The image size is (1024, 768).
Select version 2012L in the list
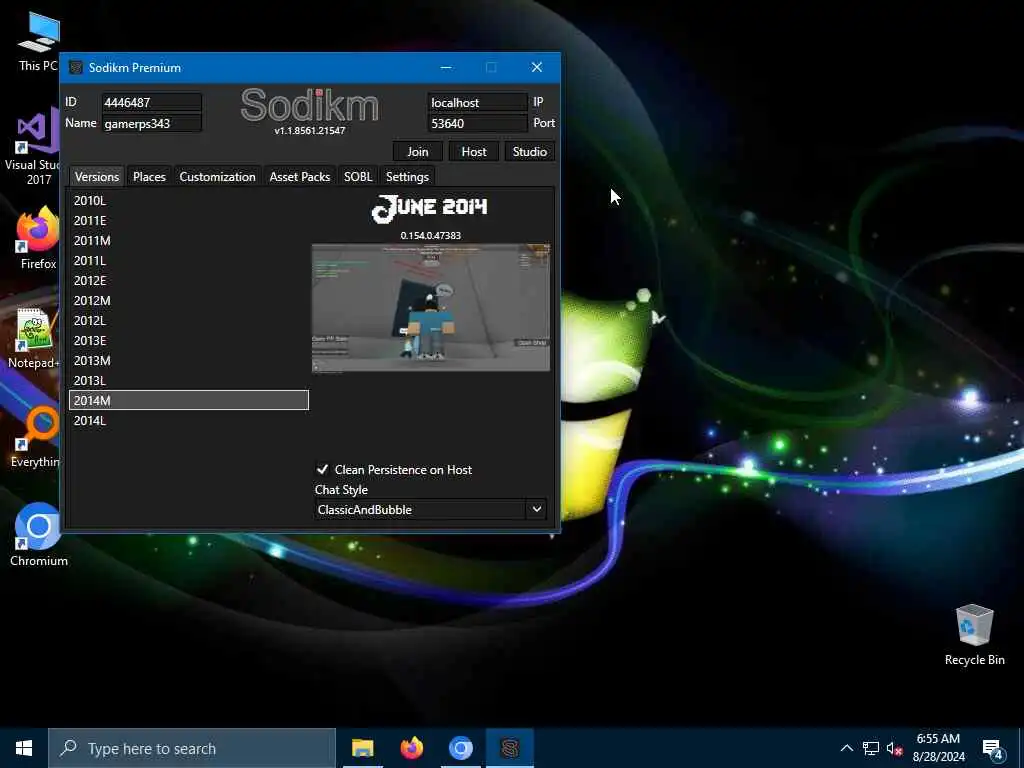pyautogui.click(x=189, y=321)
